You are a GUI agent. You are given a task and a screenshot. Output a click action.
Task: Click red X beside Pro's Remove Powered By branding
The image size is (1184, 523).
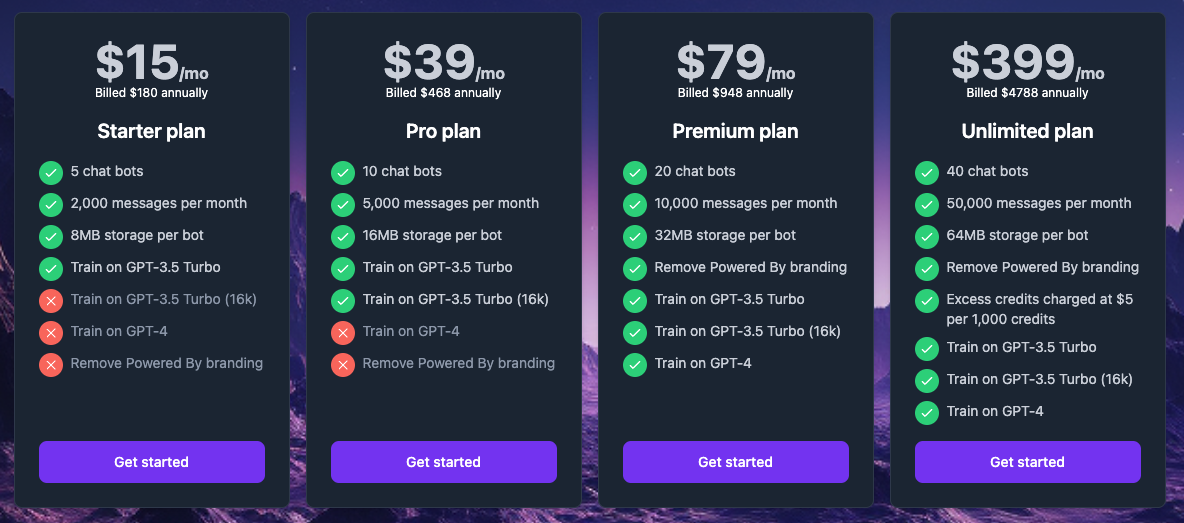[343, 364]
